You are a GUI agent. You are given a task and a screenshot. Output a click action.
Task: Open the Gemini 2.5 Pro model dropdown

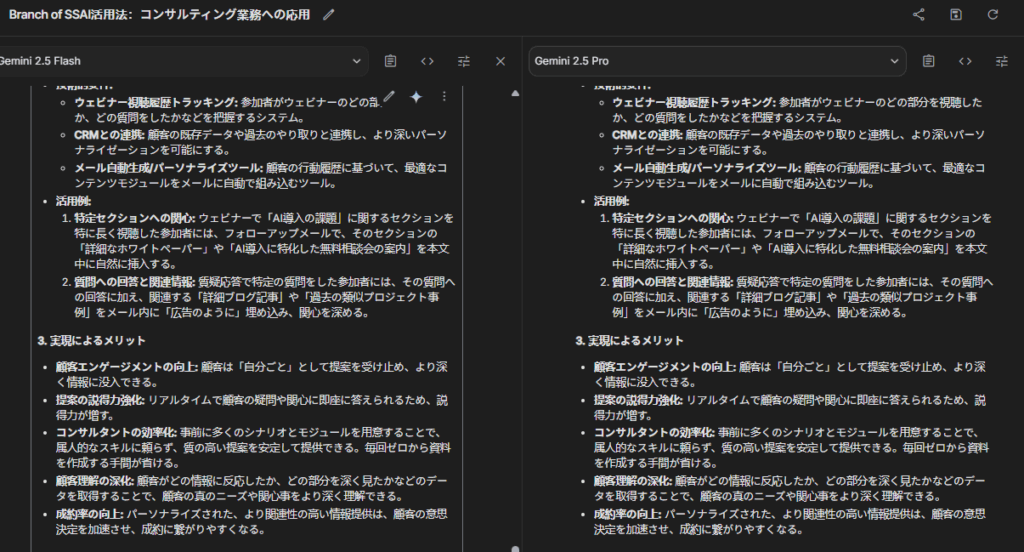point(717,61)
